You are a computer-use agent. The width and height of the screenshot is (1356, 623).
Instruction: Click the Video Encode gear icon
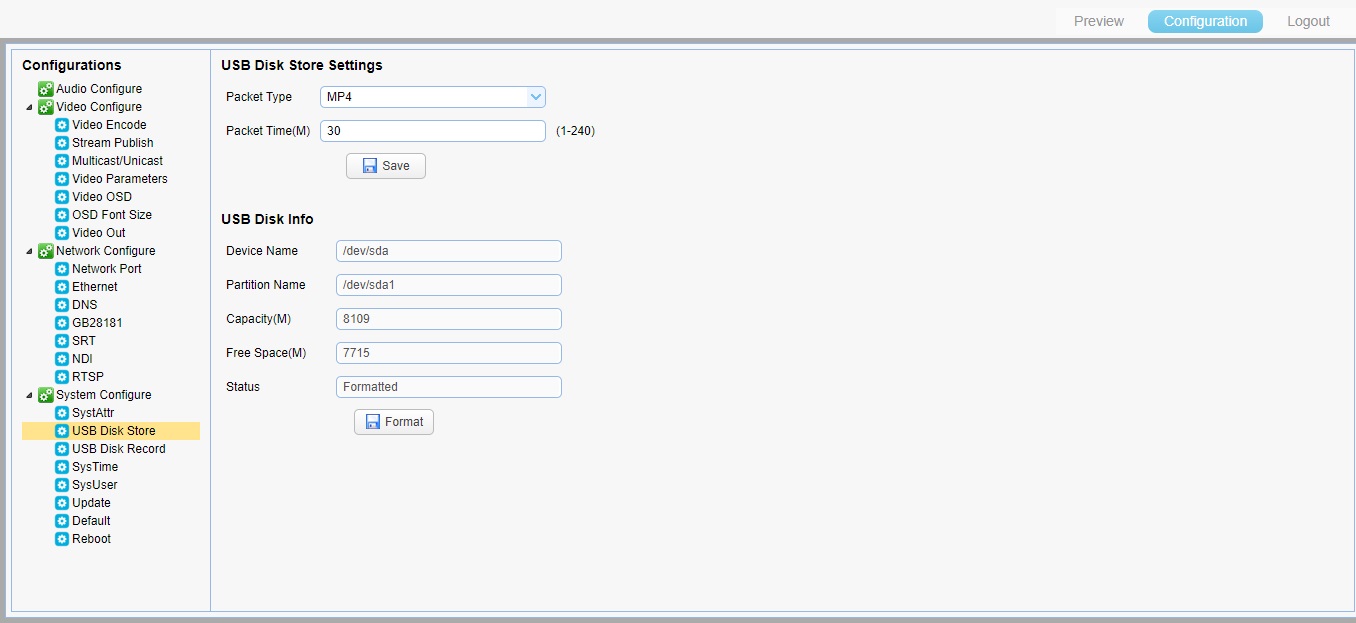[62, 125]
